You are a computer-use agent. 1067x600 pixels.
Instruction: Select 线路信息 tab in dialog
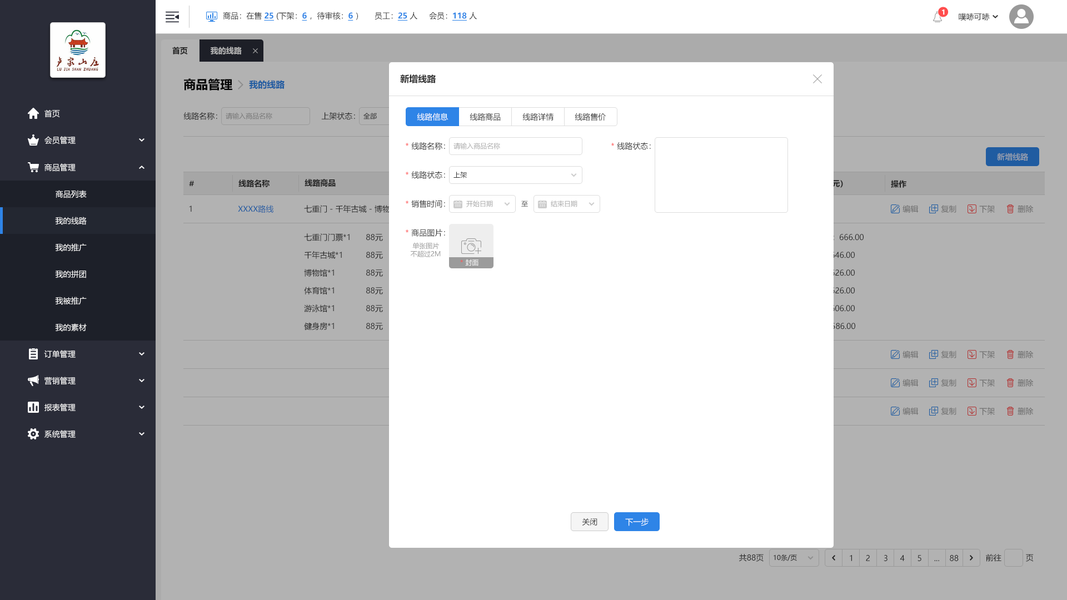point(432,117)
